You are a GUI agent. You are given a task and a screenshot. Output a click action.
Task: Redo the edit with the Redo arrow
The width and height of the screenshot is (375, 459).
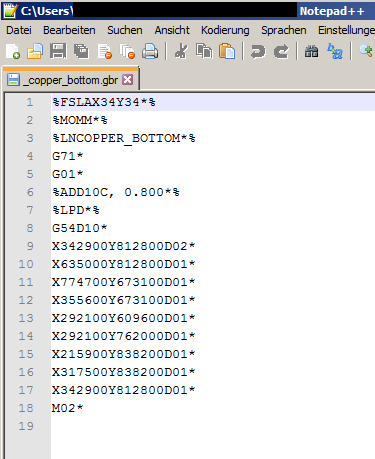281,52
